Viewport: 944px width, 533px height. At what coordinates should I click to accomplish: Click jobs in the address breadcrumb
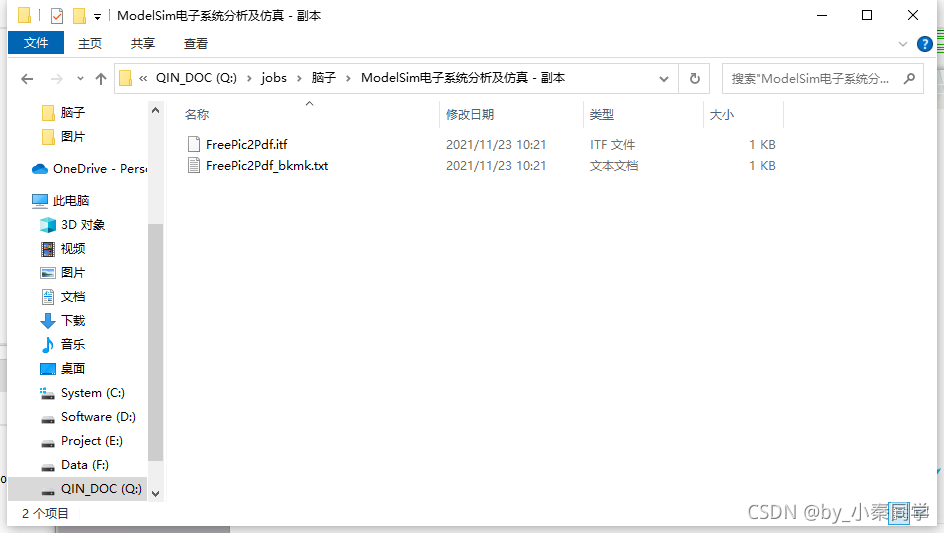click(273, 78)
